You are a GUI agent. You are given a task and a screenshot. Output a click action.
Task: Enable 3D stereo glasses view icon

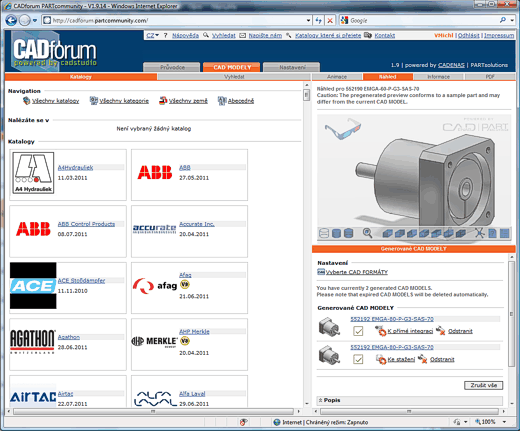[x=343, y=129]
